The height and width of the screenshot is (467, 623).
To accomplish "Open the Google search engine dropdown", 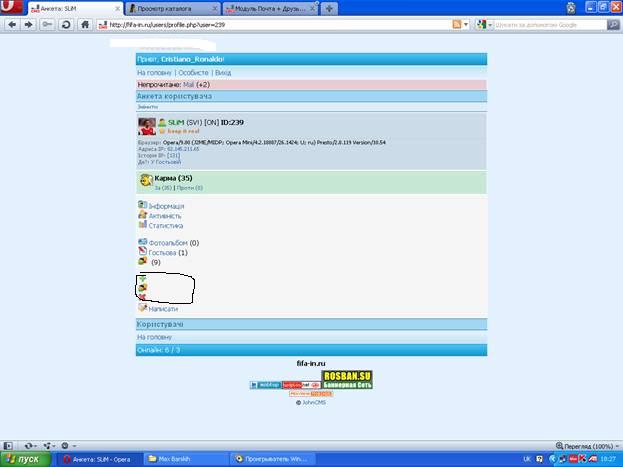I will pos(484,25).
